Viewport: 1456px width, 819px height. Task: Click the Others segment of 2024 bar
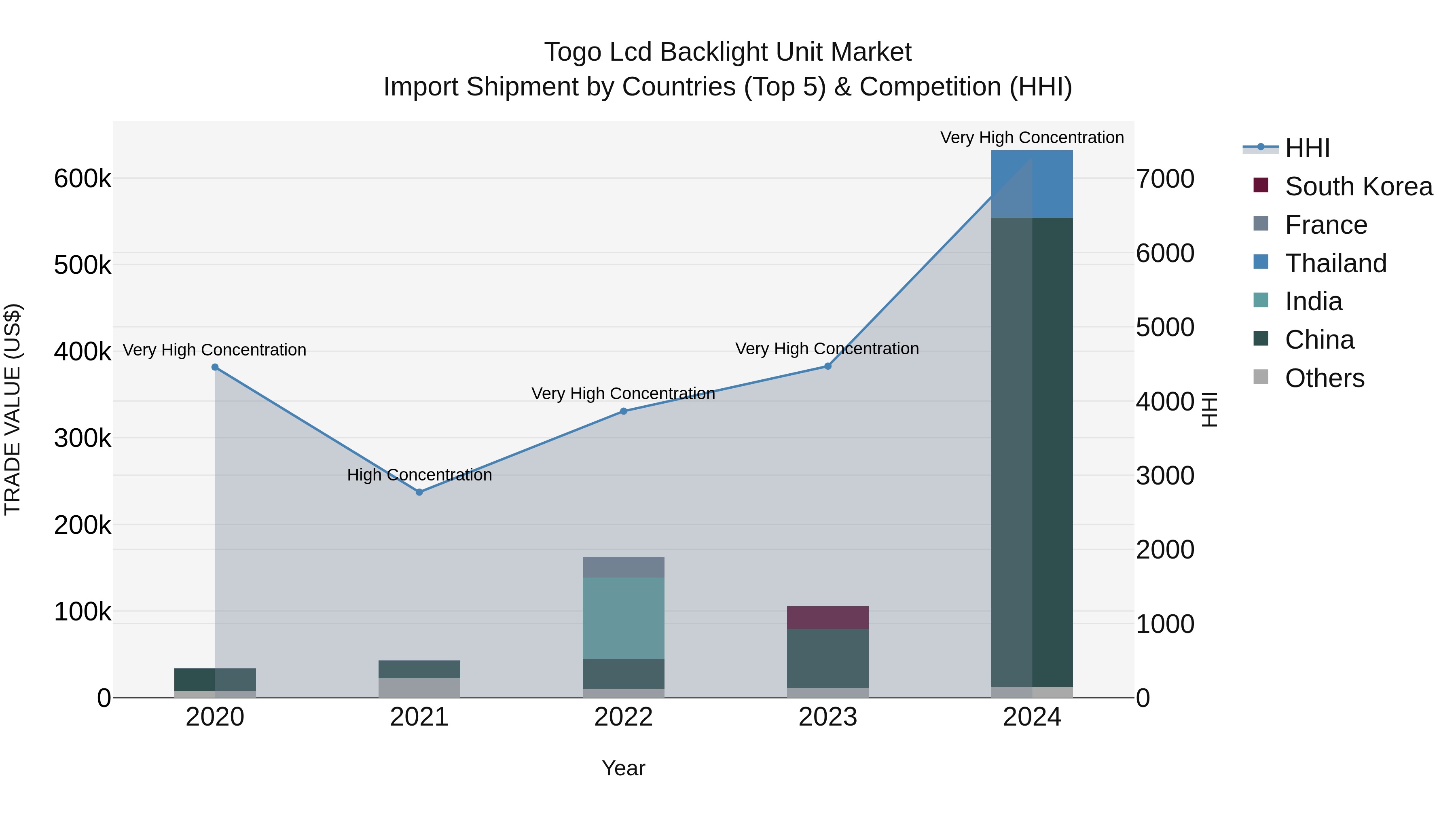coord(1032,692)
